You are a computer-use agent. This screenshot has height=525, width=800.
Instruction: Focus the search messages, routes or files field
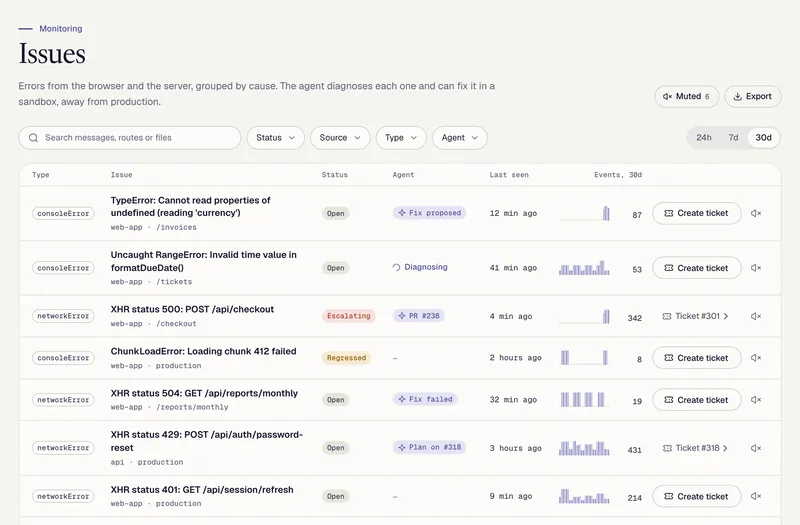[x=130, y=138]
